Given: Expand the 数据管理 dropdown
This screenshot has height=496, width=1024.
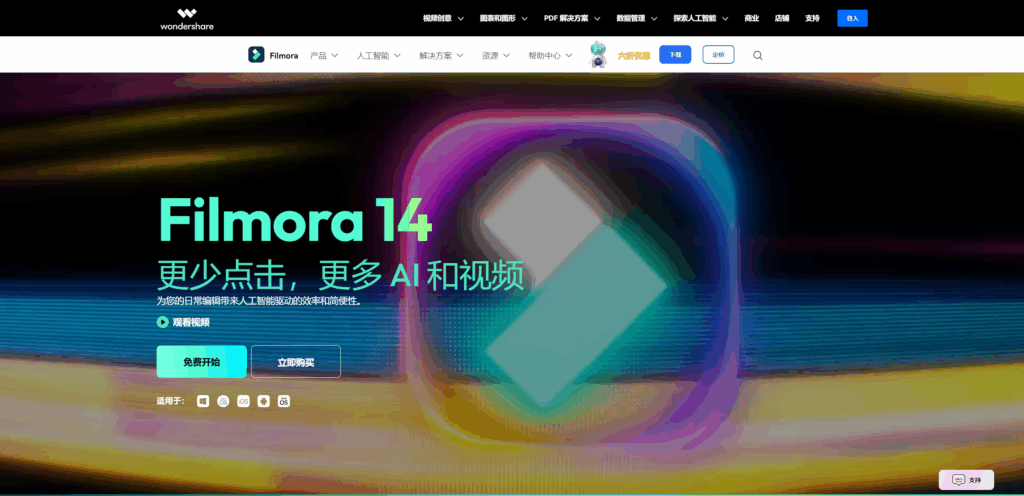Looking at the screenshot, I should 637,18.
